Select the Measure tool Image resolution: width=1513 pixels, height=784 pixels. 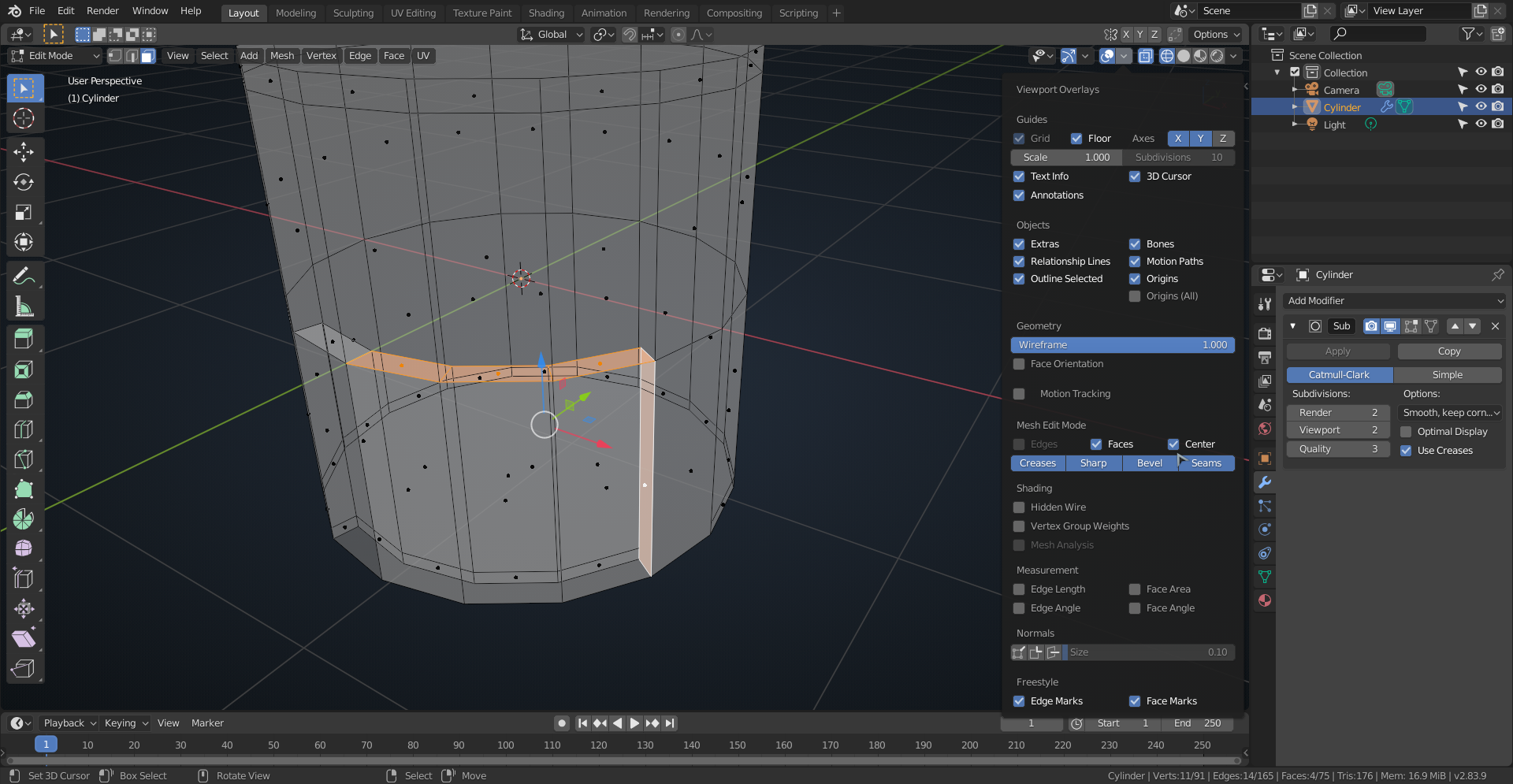(24, 307)
